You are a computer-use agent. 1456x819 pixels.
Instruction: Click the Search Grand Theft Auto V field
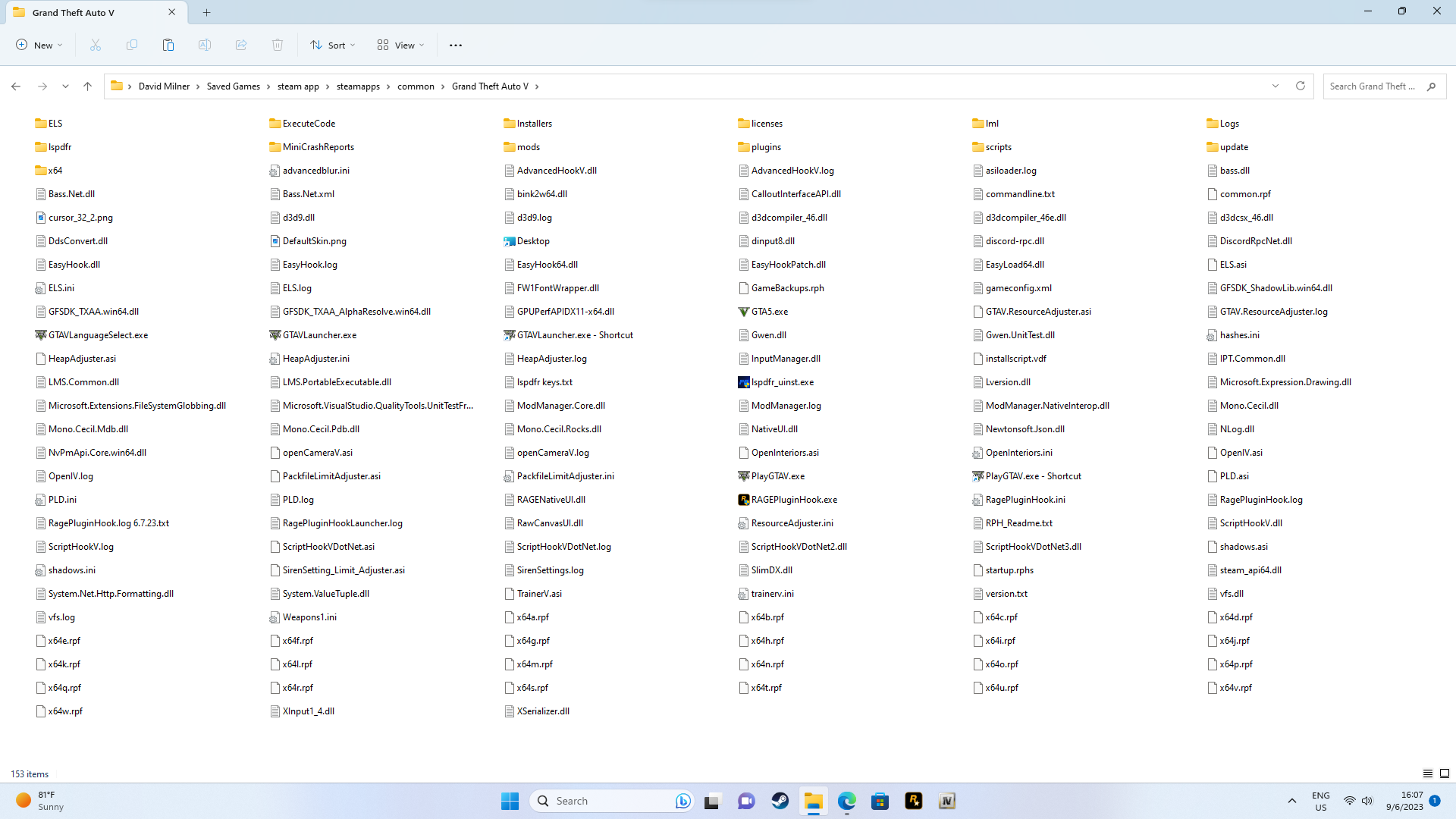(x=1373, y=86)
